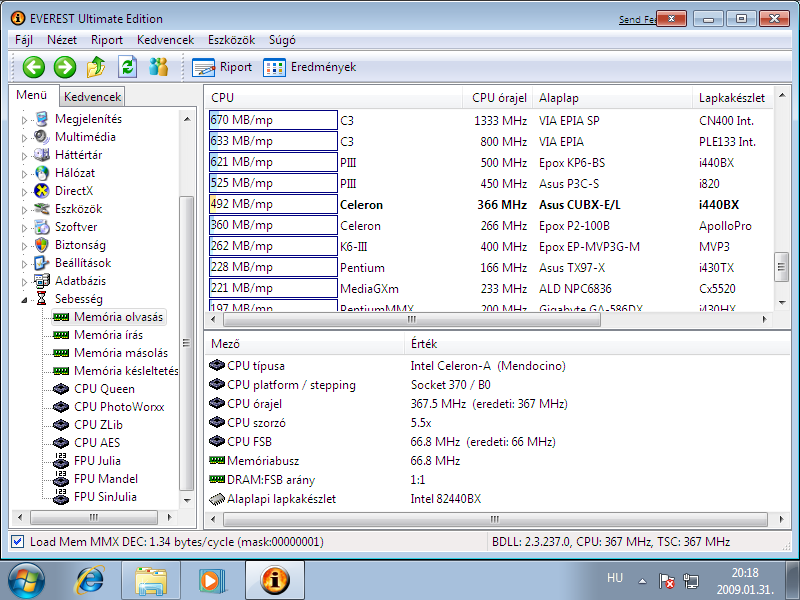Screen dimensions: 800x600
Task: Switch to the Menü sidebar tab
Action: coord(32,95)
